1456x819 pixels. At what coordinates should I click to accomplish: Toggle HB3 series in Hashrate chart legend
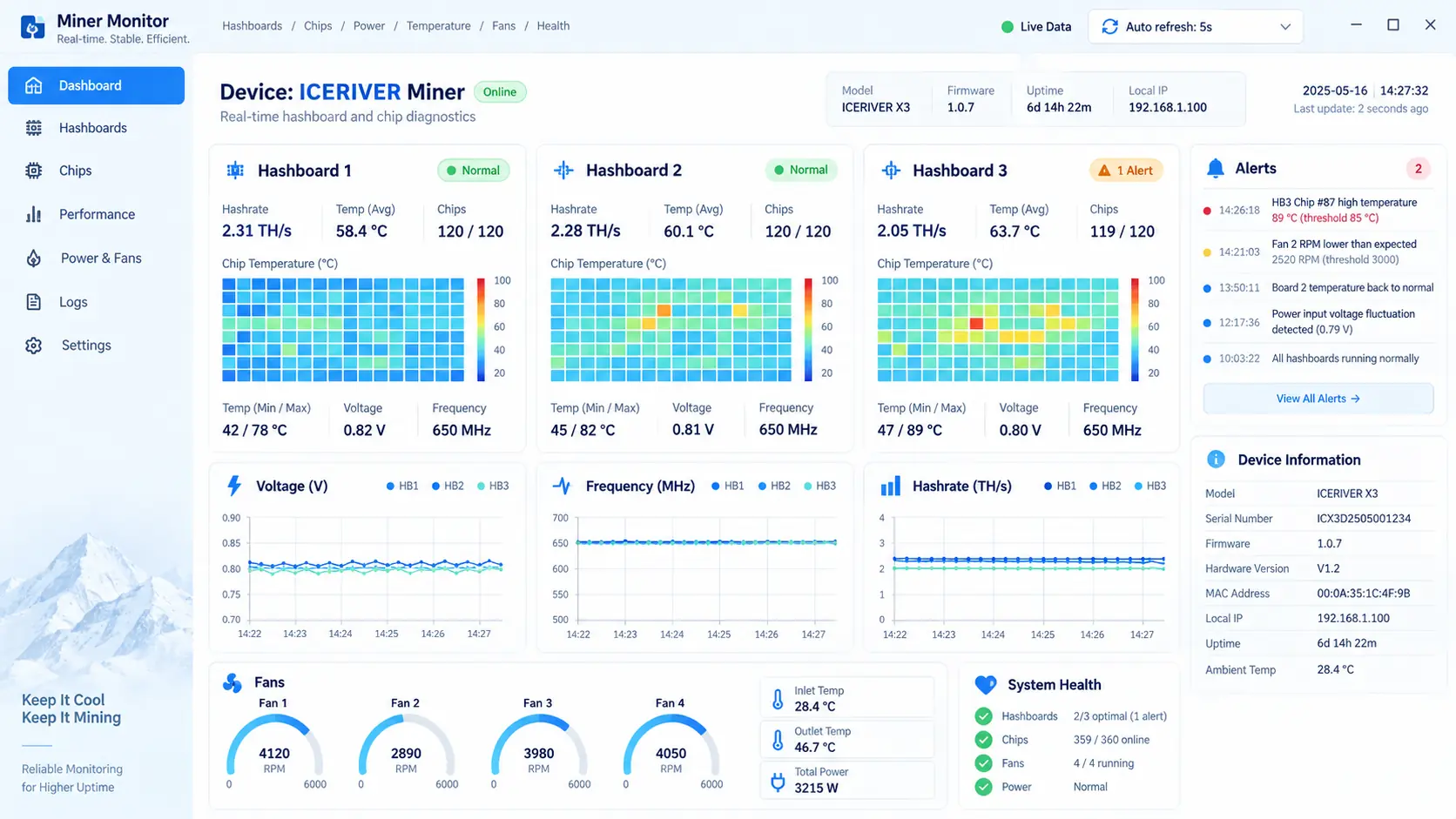click(1149, 486)
